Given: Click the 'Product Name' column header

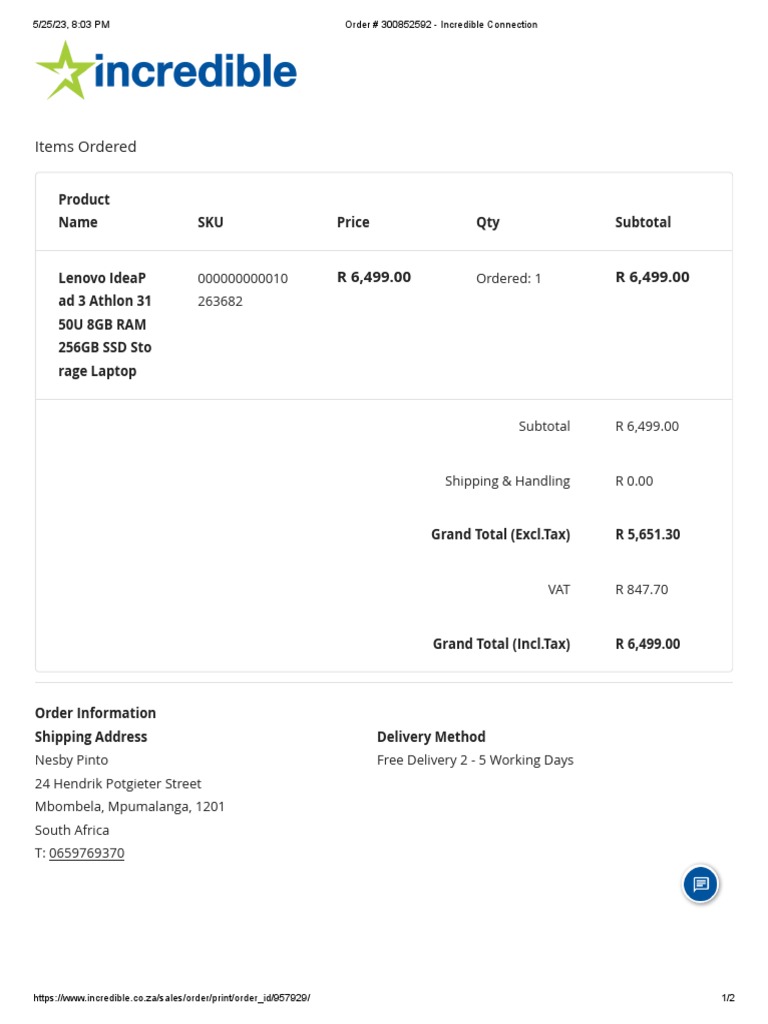Looking at the screenshot, I should click(x=84, y=211).
